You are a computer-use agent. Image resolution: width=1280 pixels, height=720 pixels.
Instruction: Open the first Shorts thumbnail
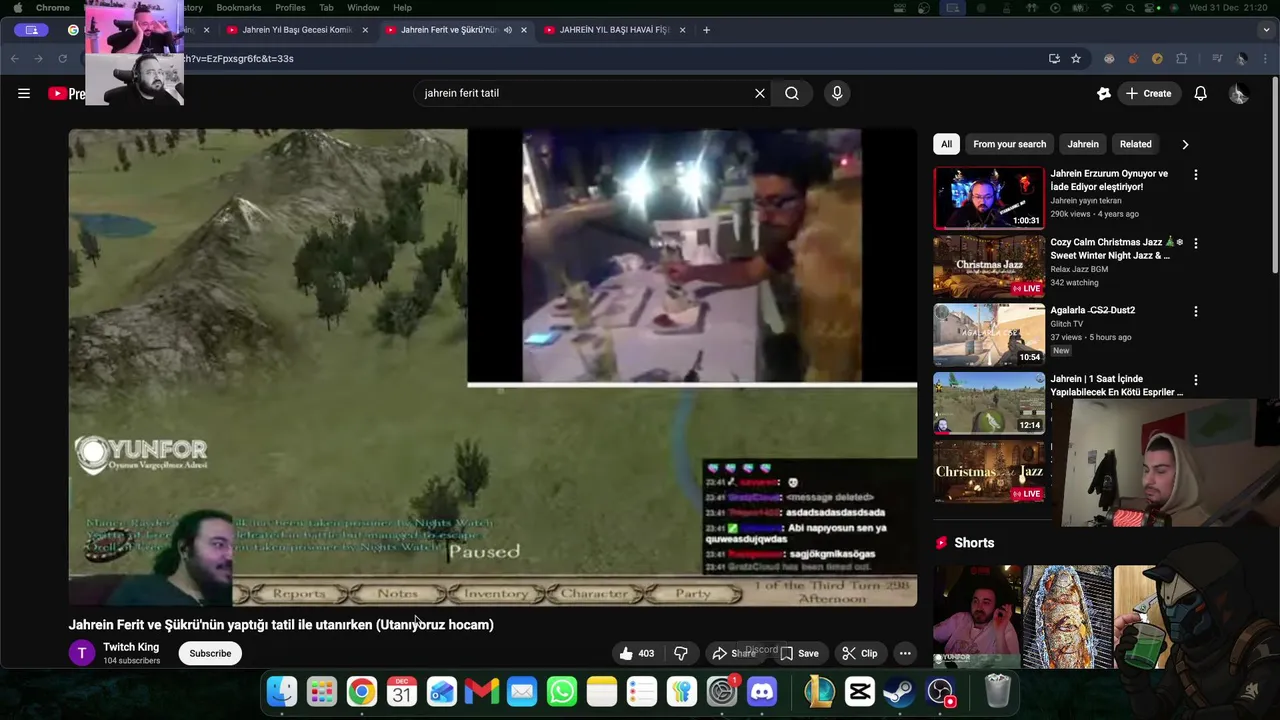976,616
